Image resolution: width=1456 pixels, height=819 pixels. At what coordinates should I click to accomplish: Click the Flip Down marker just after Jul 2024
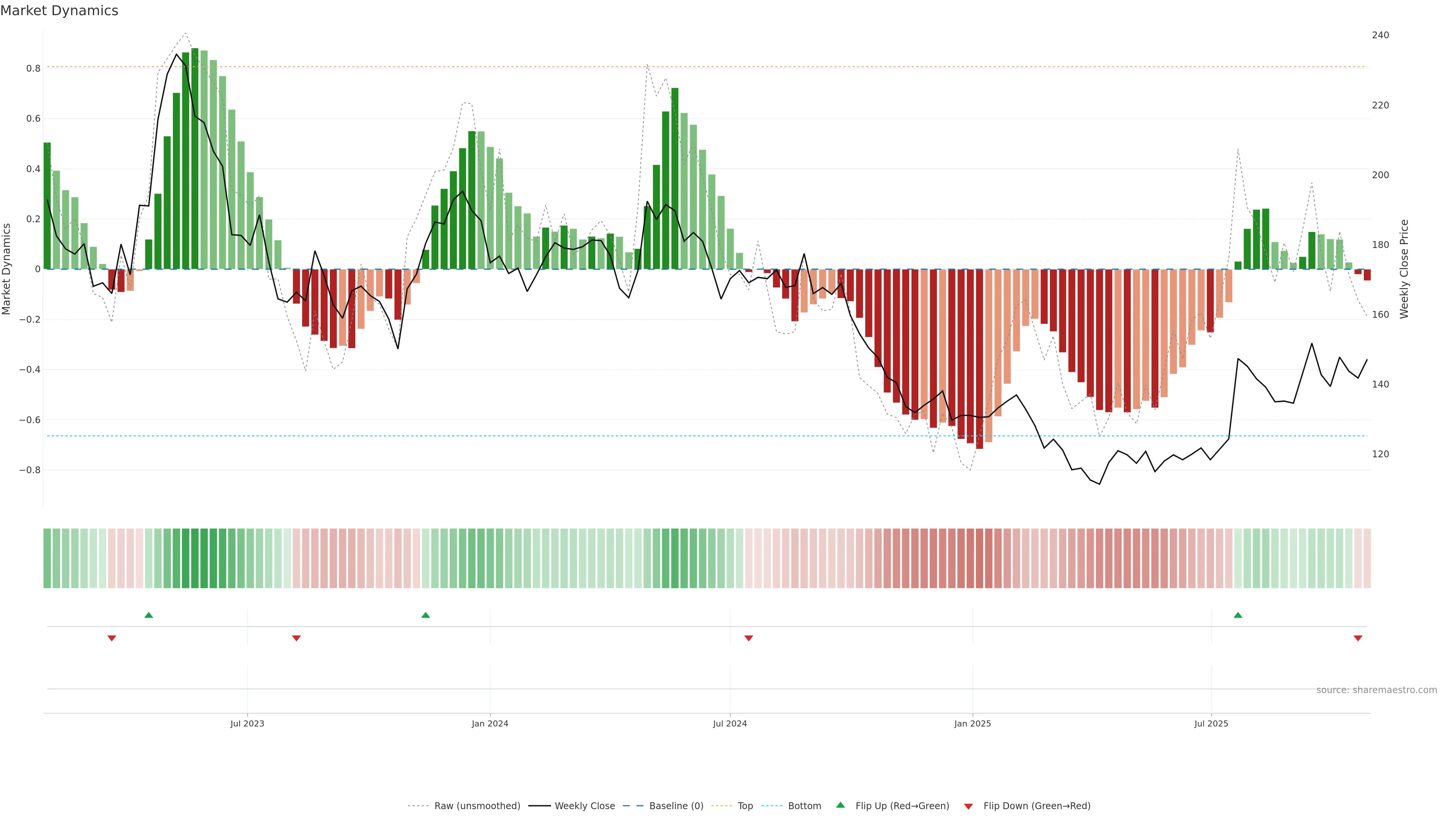pos(748,638)
